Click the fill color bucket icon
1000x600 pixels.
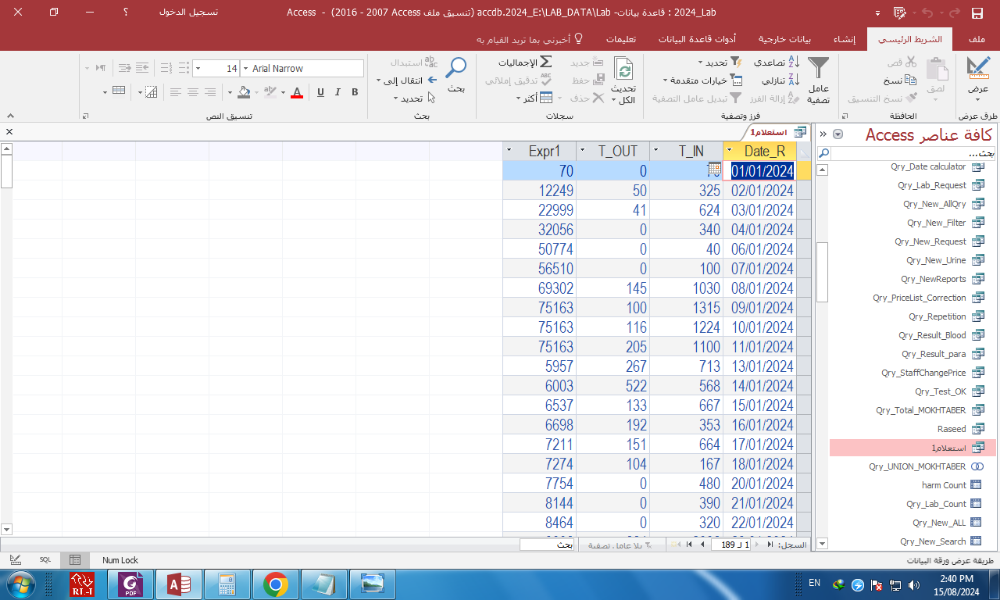click(x=244, y=92)
